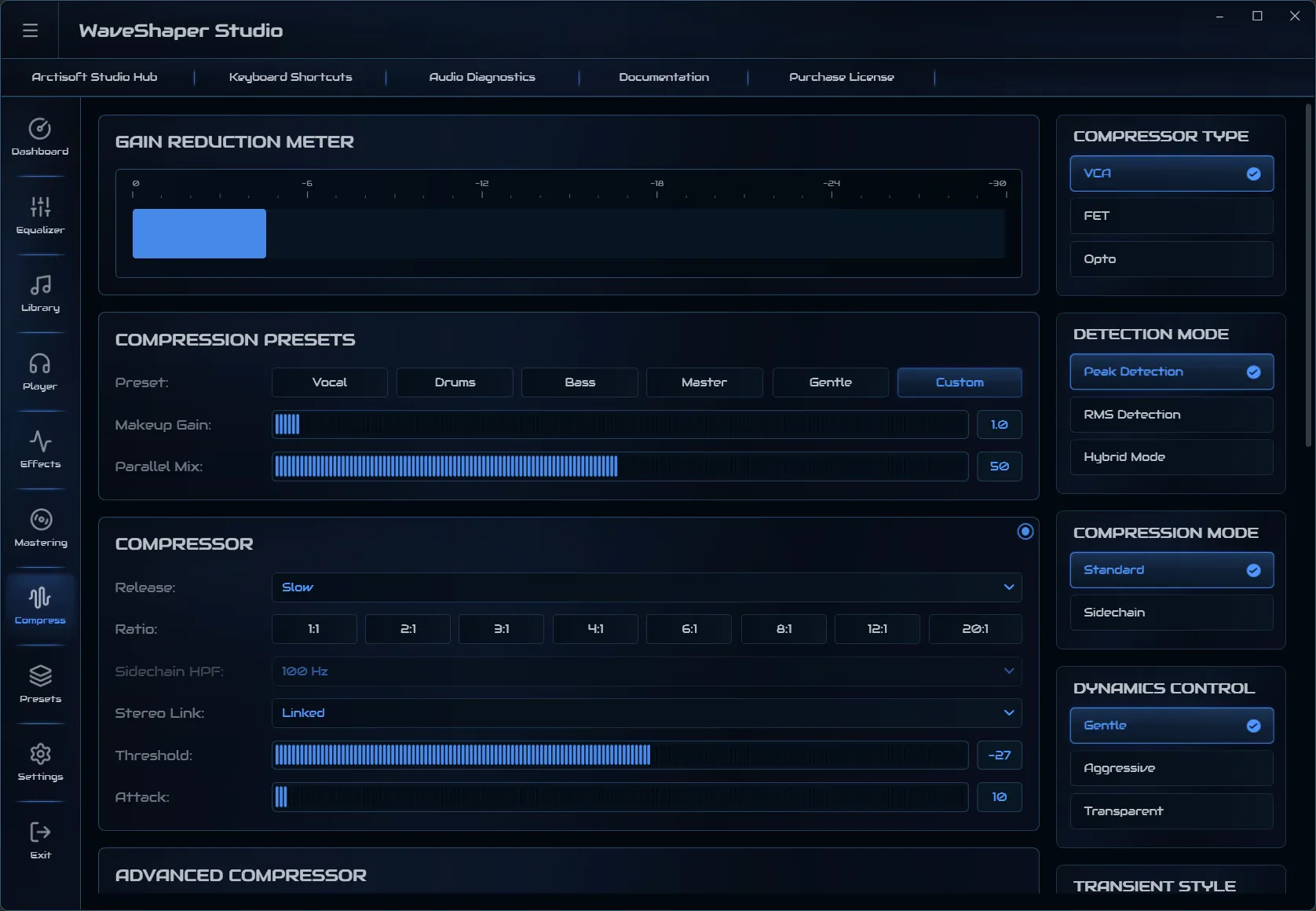Click Purchase License link
Image resolution: width=1316 pixels, height=911 pixels.
coord(841,77)
